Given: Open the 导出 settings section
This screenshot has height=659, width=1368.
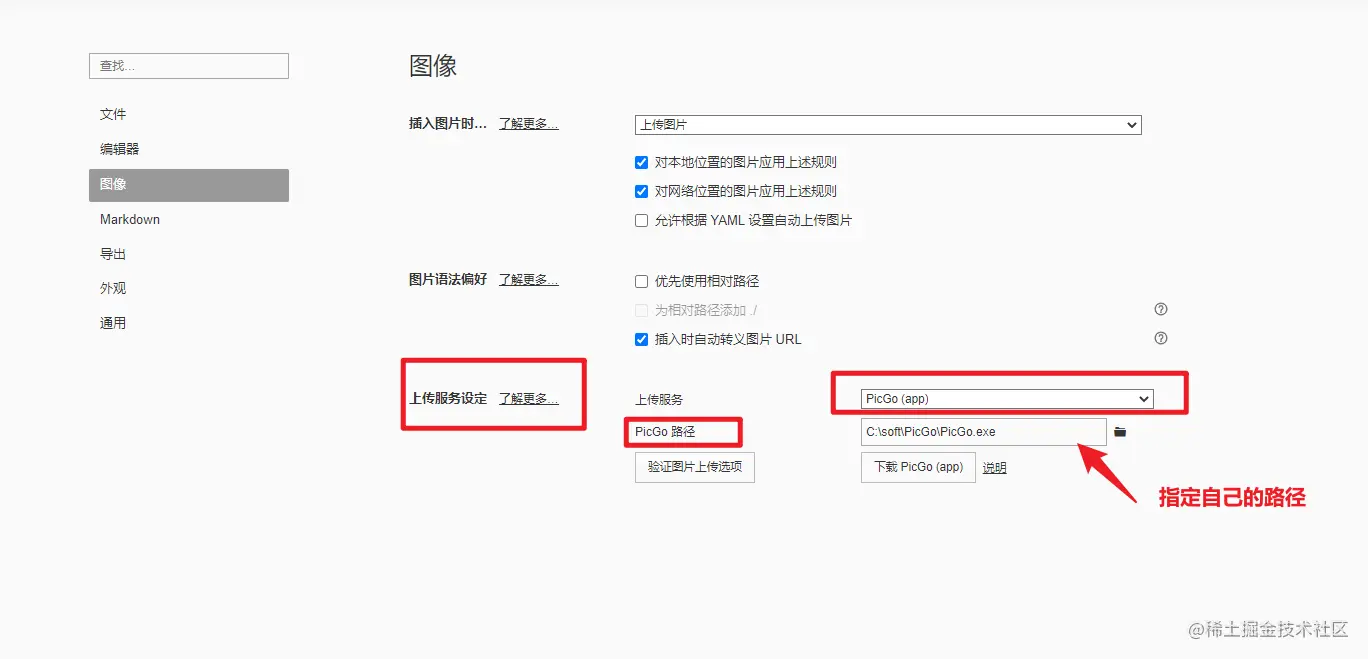Looking at the screenshot, I should [189, 254].
